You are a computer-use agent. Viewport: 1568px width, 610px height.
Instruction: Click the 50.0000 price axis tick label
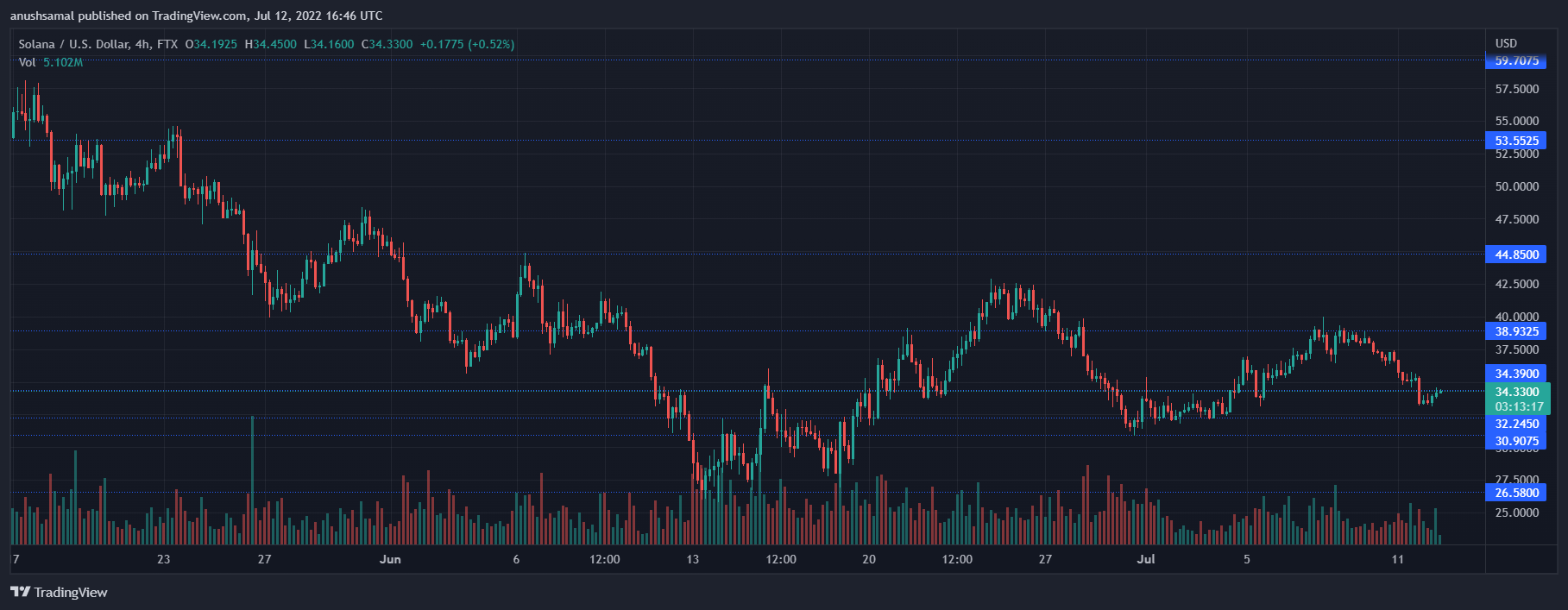tap(1516, 186)
